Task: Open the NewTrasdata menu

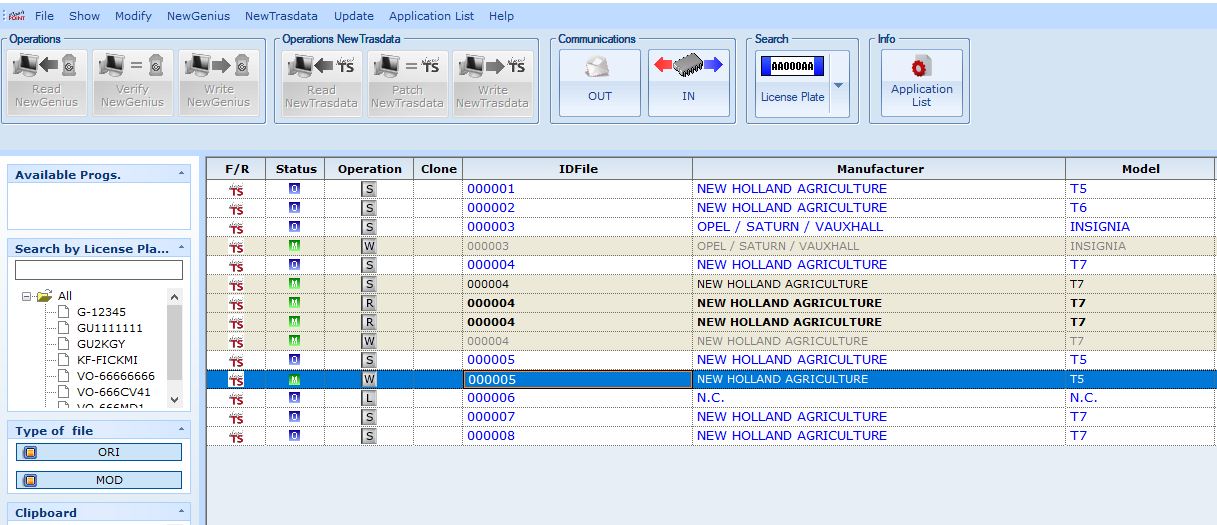Action: pyautogui.click(x=281, y=16)
